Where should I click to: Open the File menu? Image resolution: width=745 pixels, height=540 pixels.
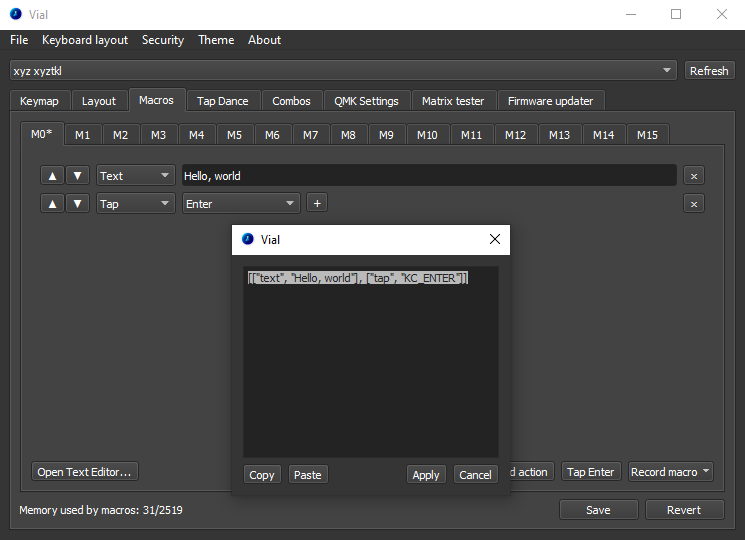[19, 40]
